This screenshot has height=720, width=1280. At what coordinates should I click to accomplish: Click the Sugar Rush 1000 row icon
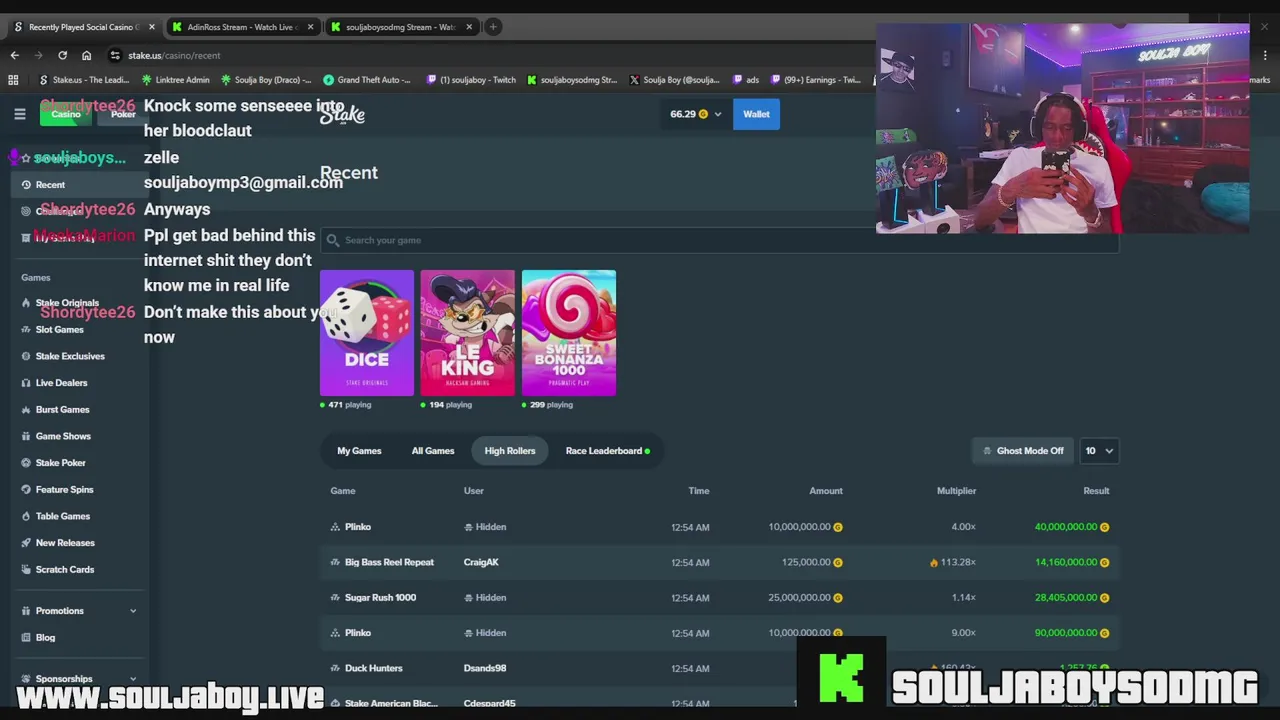tap(335, 597)
